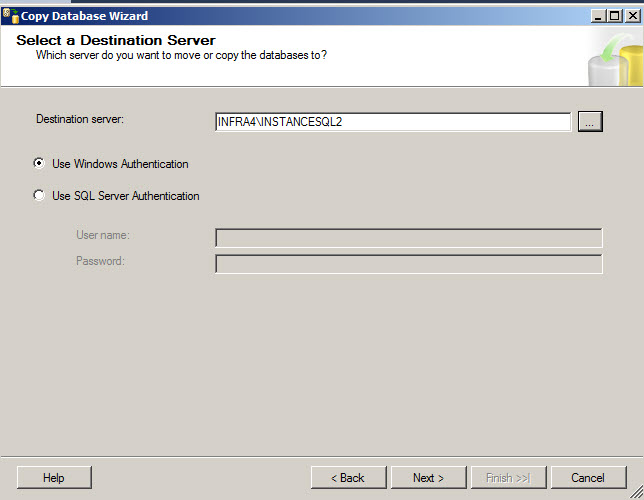Maximize the wizard window

(615, 16)
